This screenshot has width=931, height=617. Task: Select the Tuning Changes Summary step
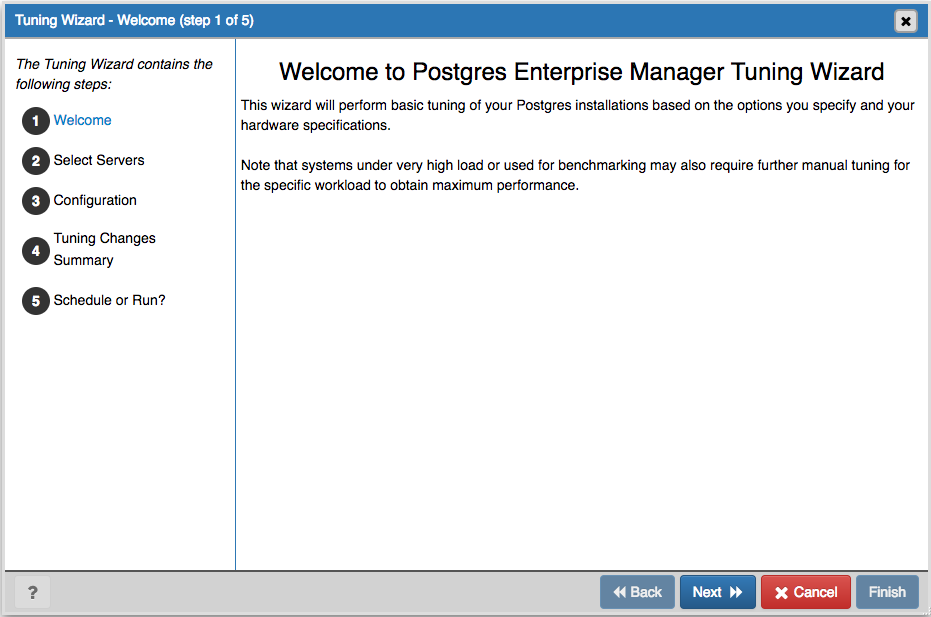click(104, 249)
